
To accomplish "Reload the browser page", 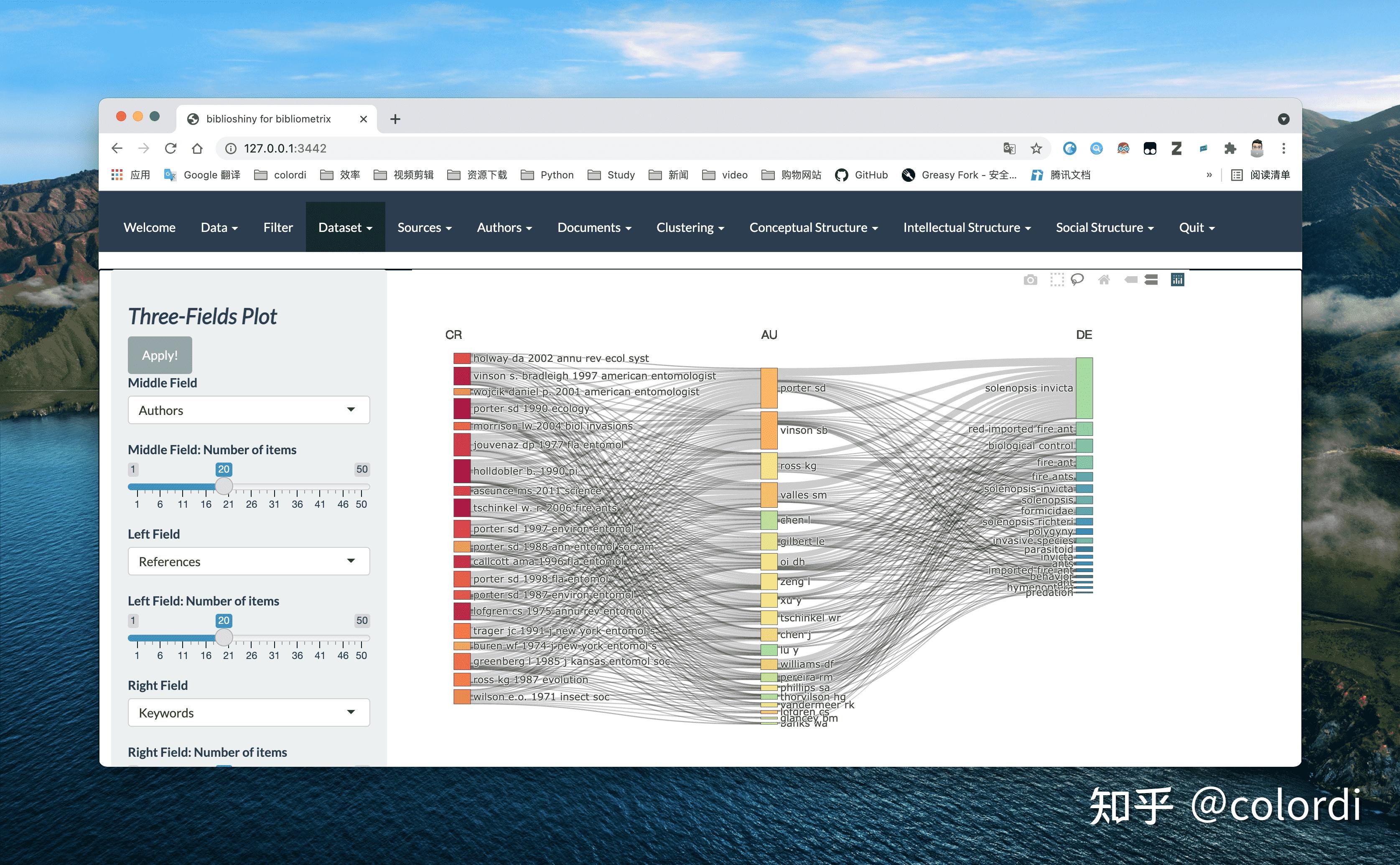I will (x=171, y=149).
